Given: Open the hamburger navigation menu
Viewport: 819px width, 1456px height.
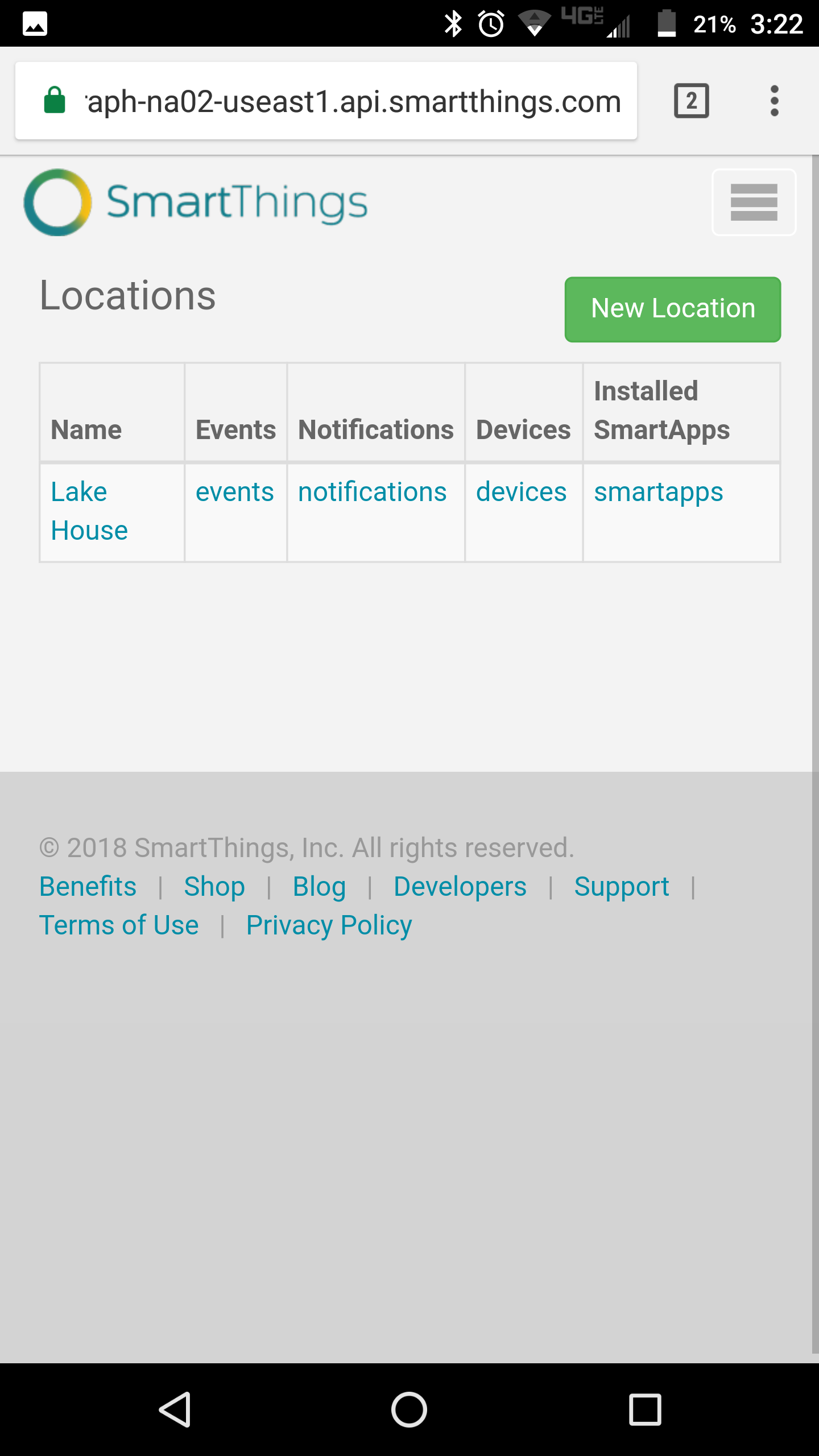Looking at the screenshot, I should tap(754, 202).
